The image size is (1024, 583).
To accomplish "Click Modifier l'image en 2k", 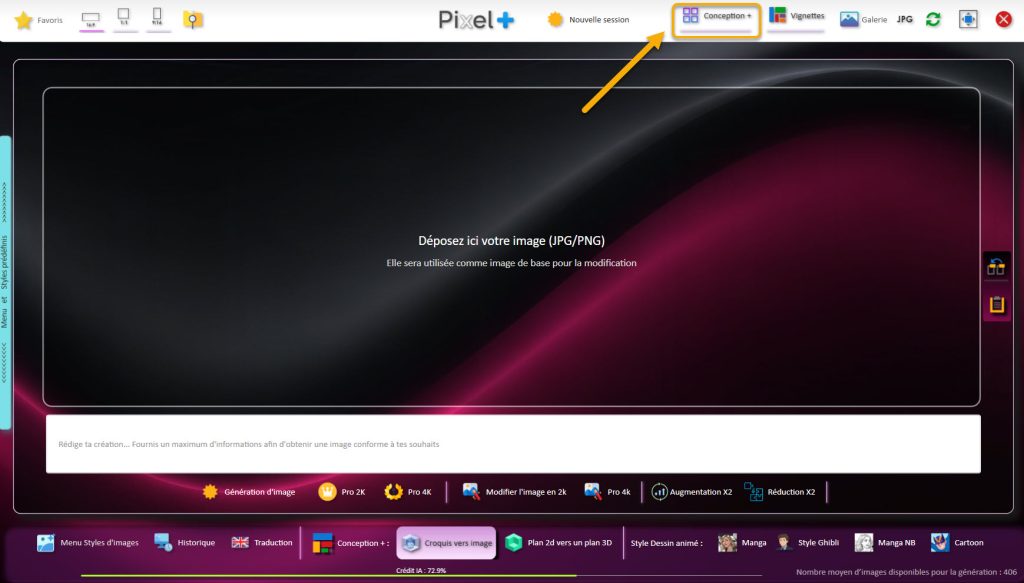I will coord(514,492).
